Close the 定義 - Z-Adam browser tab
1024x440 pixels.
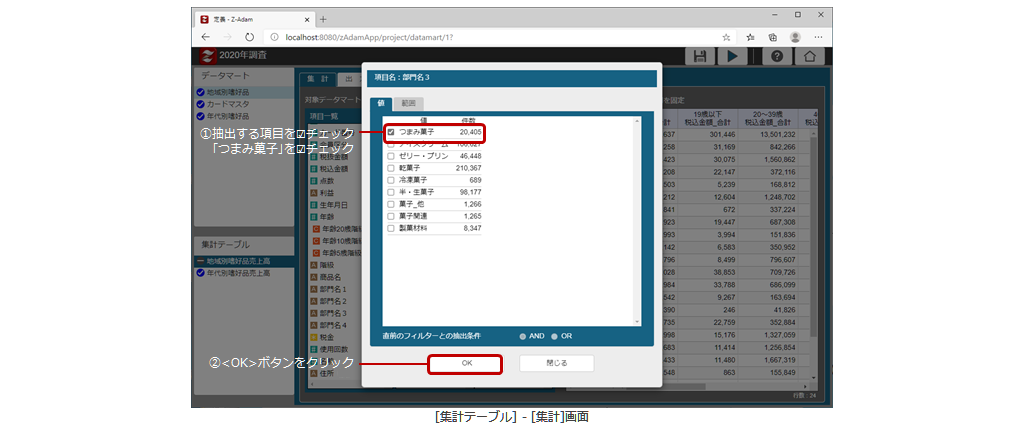pyautogui.click(x=307, y=19)
